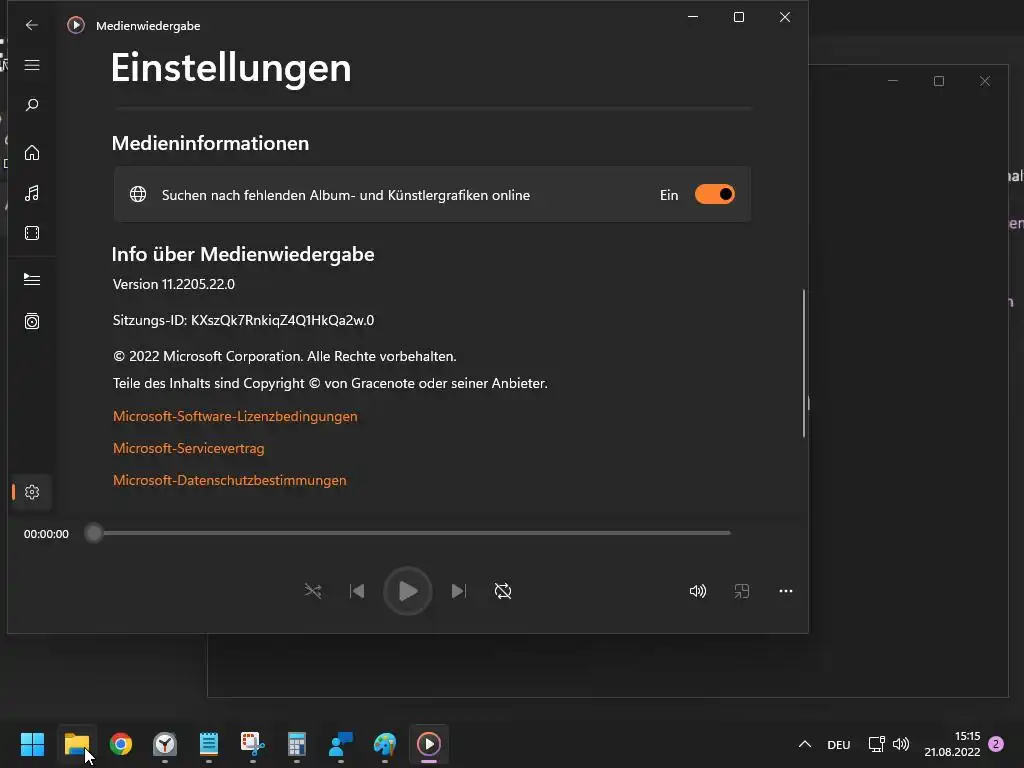The image size is (1024, 768).
Task: Click the seek bar position thumb
Action: pos(94,534)
